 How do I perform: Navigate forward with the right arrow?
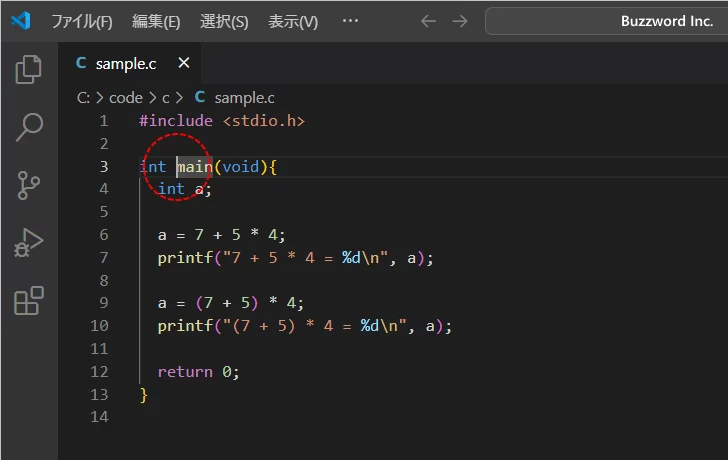click(x=459, y=21)
